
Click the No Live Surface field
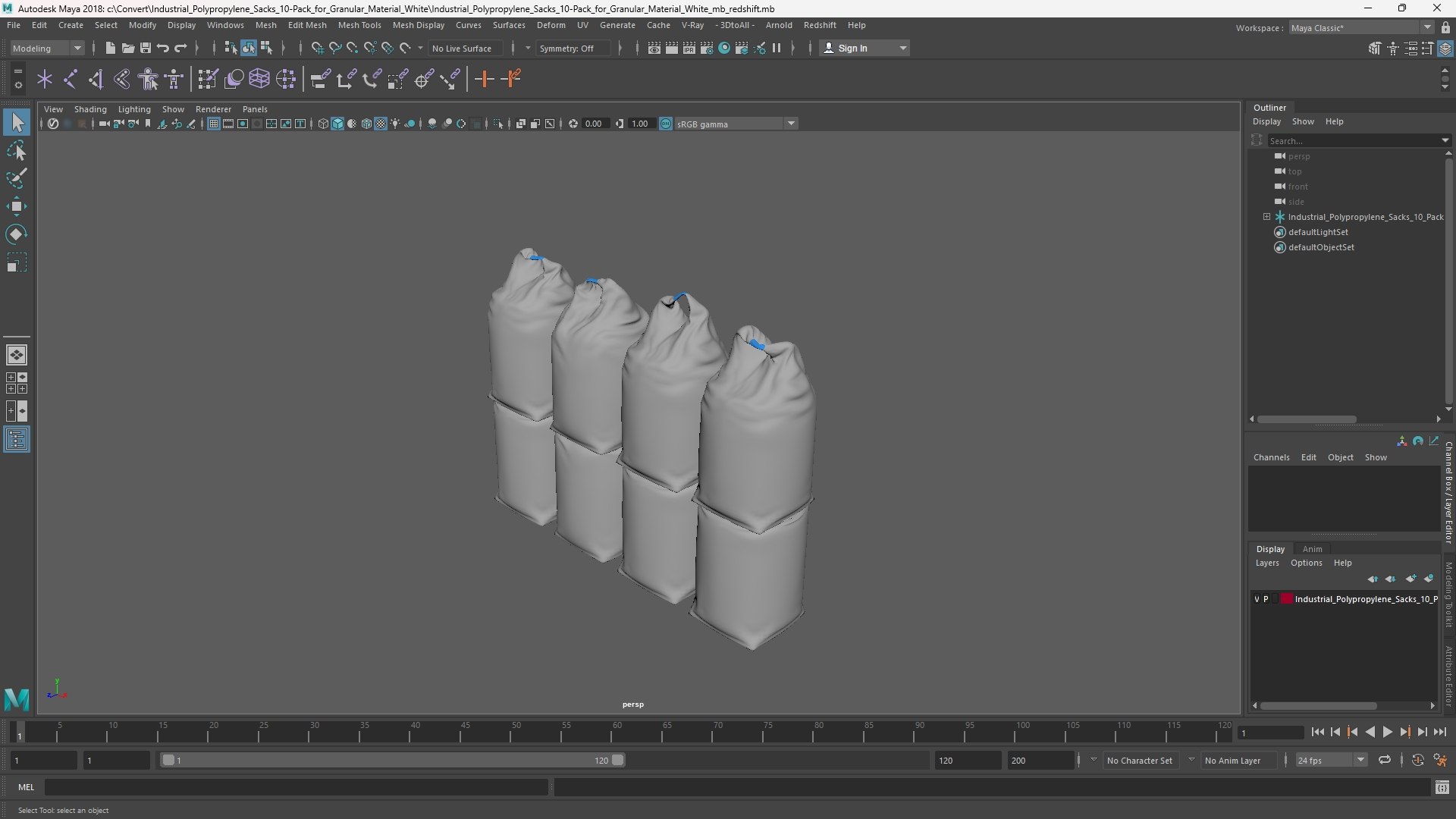click(466, 48)
